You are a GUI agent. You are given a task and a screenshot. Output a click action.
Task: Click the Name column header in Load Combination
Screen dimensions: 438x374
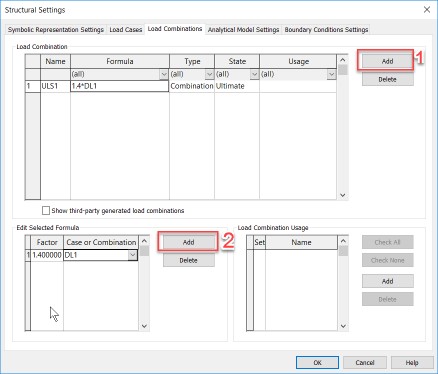click(x=55, y=61)
